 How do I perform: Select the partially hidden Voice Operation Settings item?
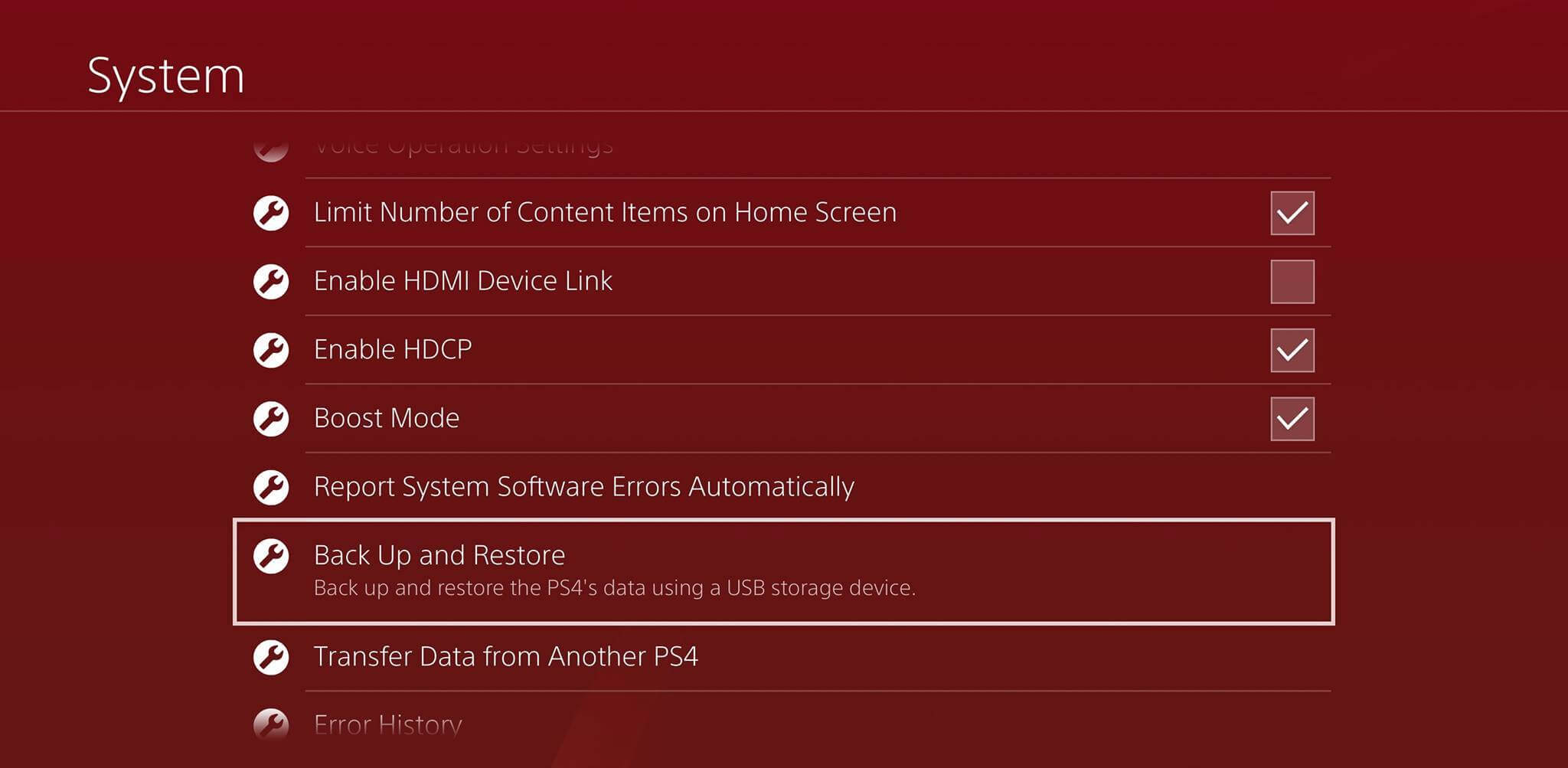coord(463,146)
